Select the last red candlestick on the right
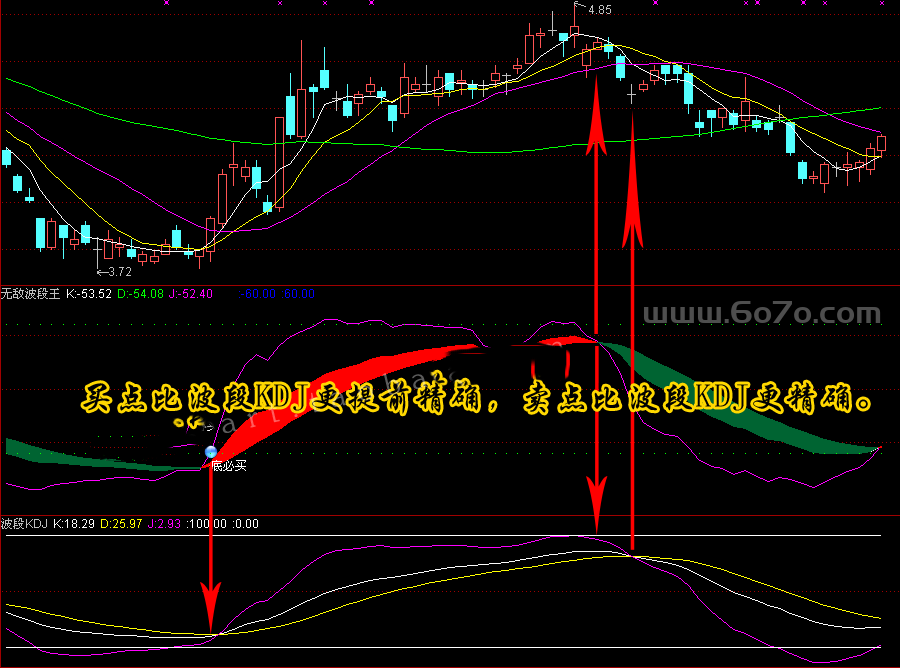This screenshot has width=900, height=668. point(882,144)
